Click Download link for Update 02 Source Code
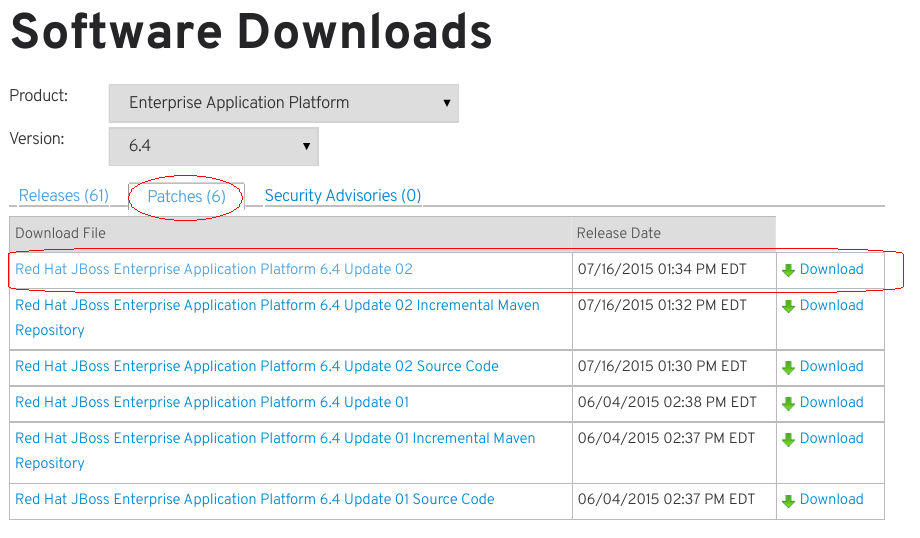The image size is (920, 538). (831, 366)
